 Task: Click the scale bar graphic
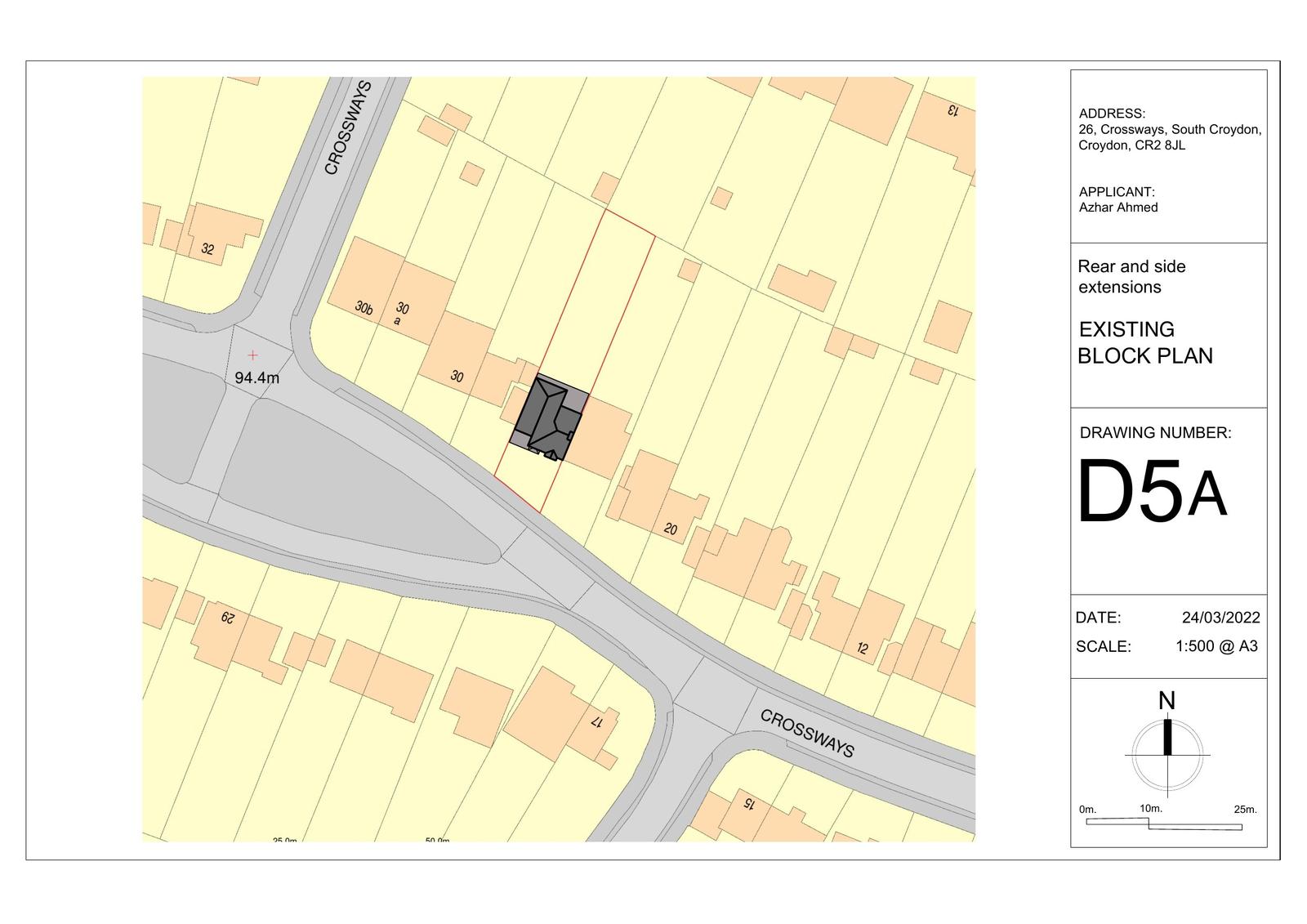[x=1164, y=824]
